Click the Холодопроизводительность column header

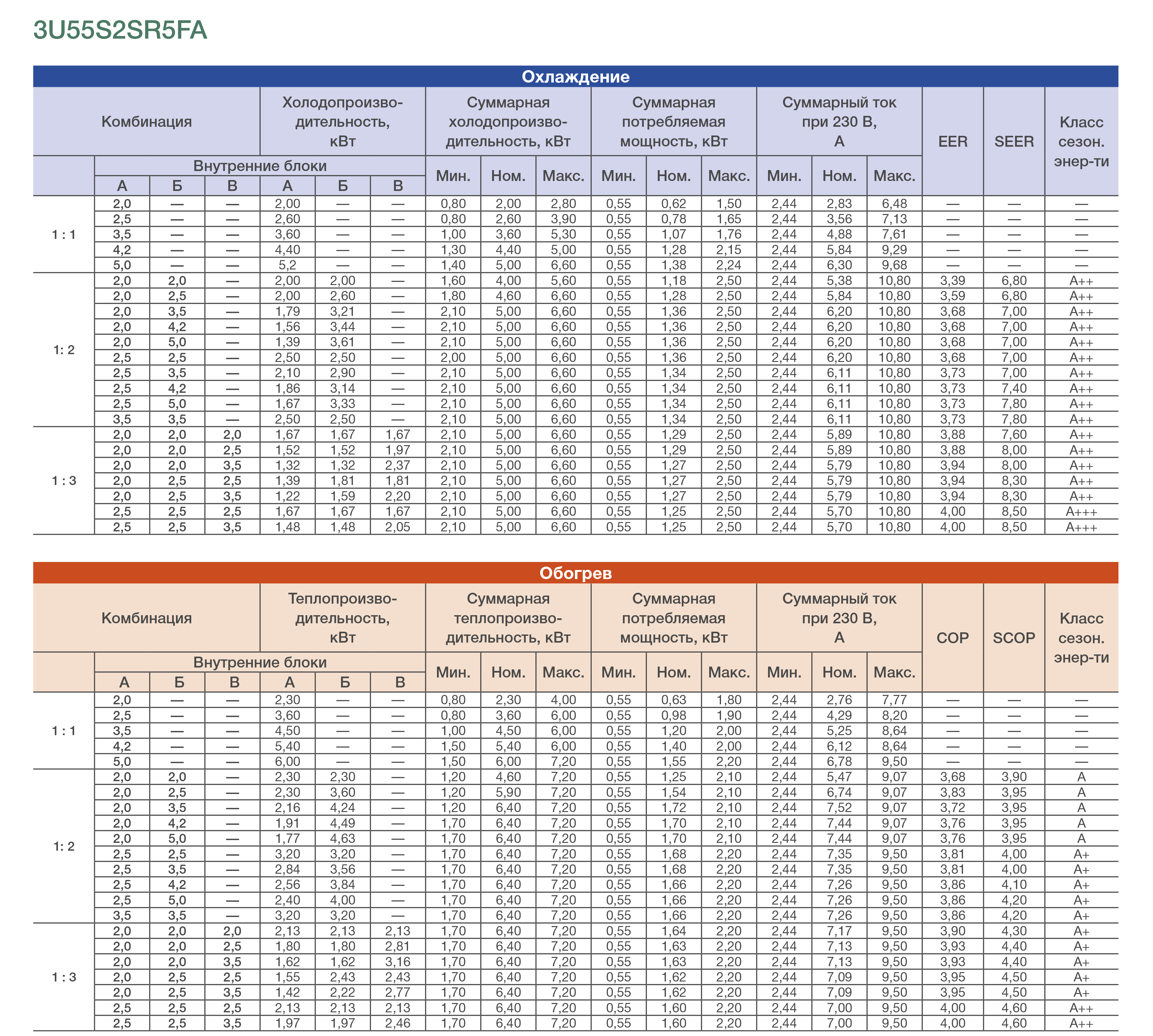click(x=342, y=122)
